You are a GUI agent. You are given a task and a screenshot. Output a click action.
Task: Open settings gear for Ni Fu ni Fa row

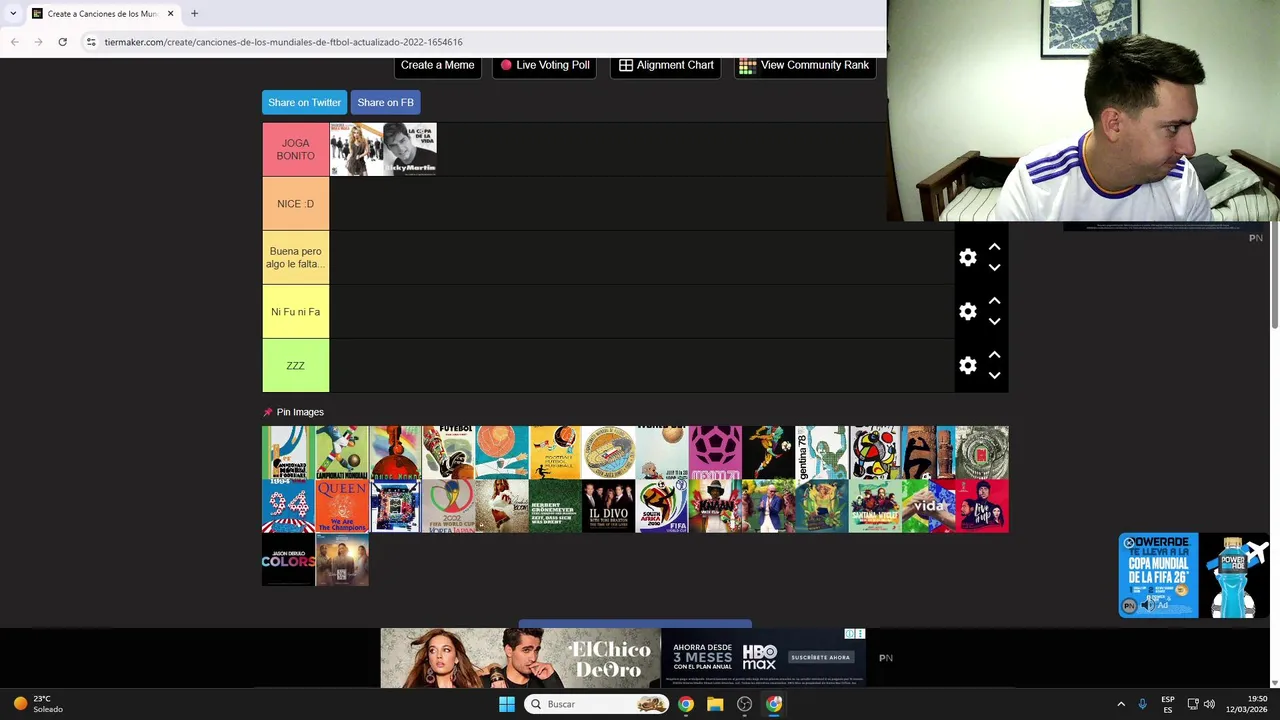[967, 311]
